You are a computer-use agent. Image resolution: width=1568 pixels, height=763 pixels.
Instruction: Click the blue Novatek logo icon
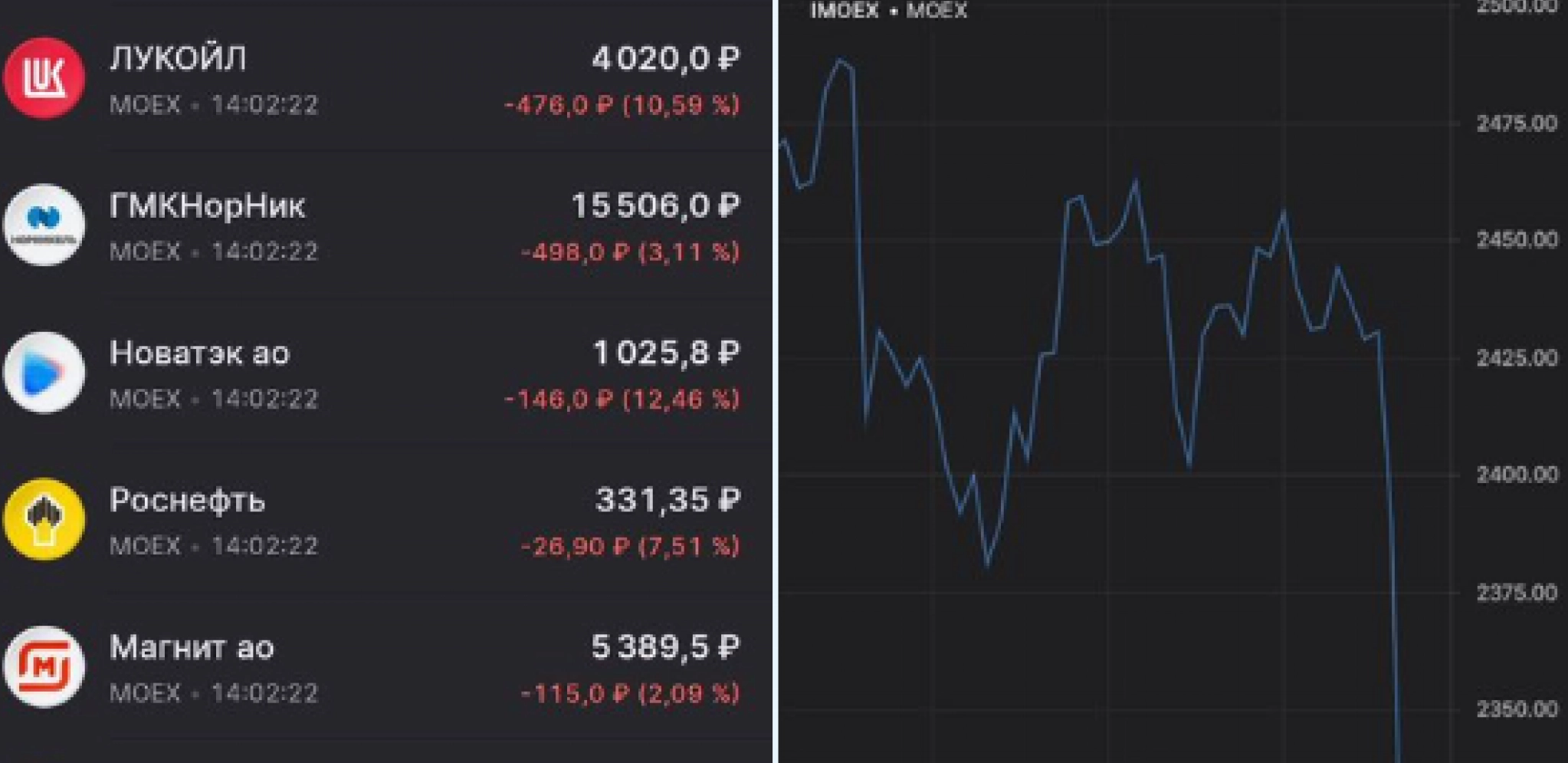44,373
